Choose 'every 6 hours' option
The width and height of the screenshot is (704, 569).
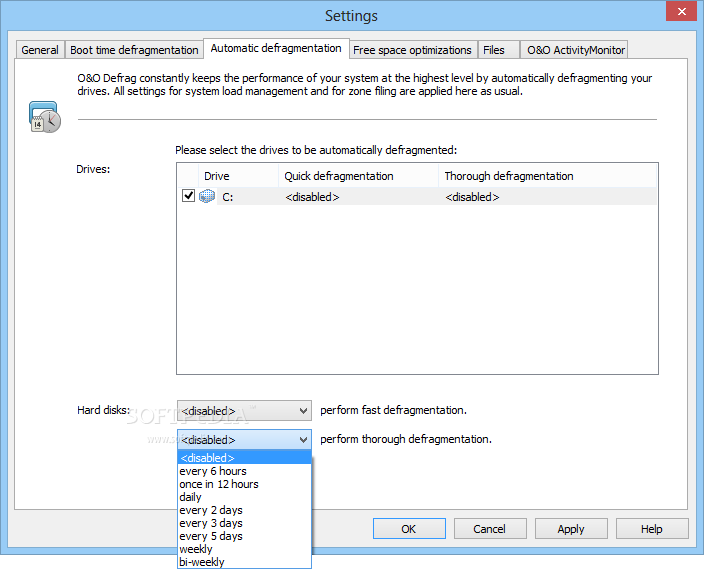(244, 471)
